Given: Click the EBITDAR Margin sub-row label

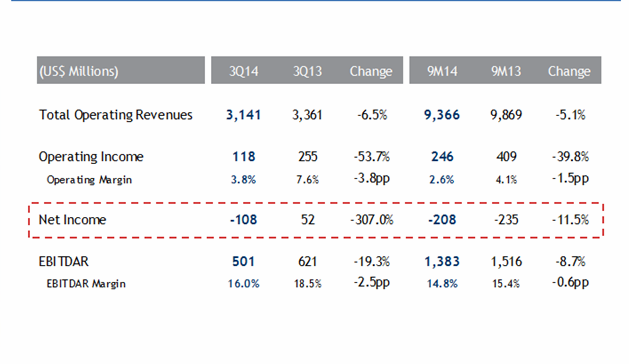Looking at the screenshot, I should 86,284.
